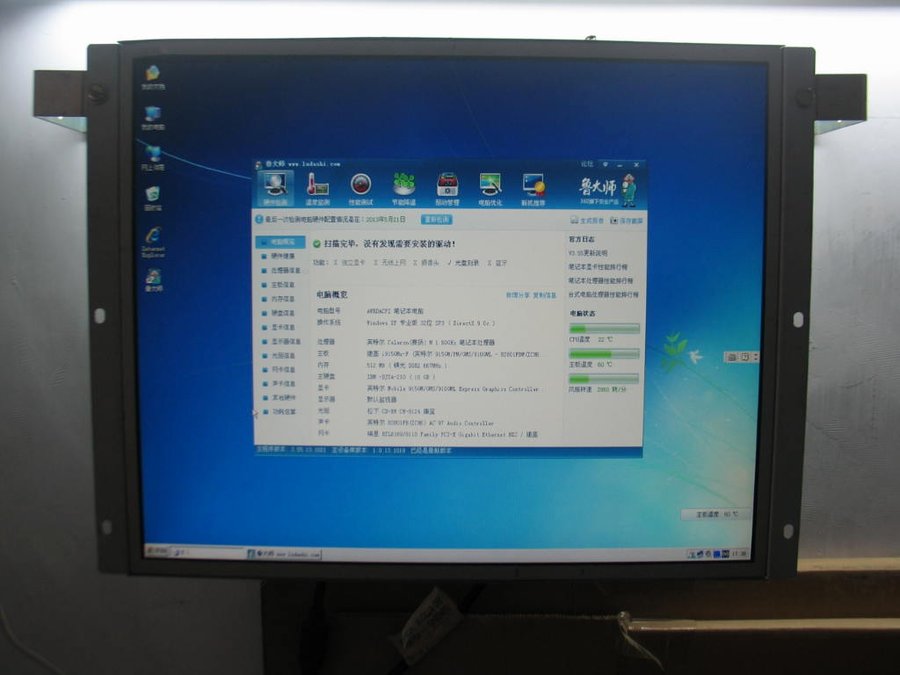
Task: Select 网卡信息 in the sidebar
Action: [280, 370]
